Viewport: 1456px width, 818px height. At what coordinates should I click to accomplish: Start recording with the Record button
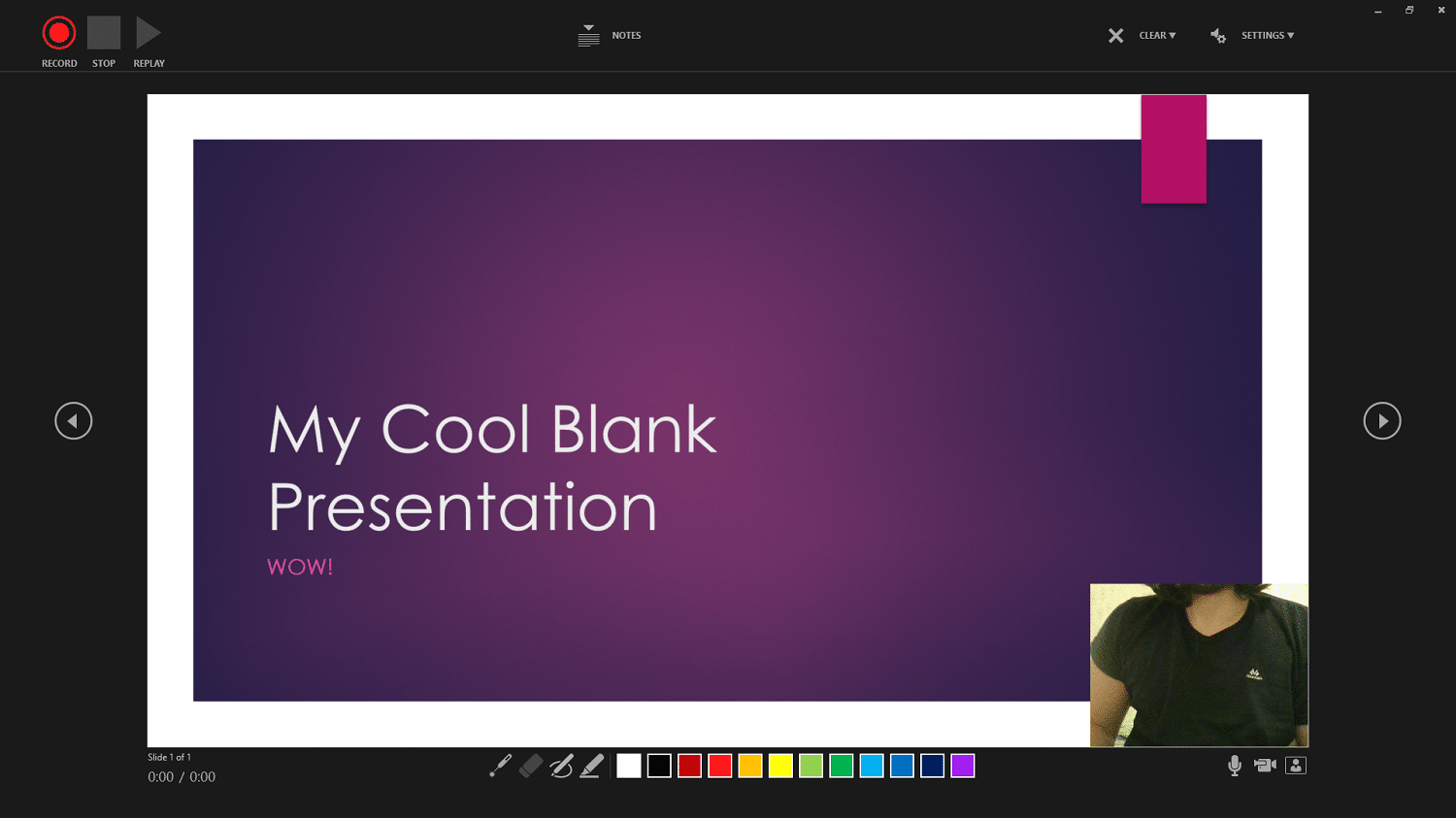[x=58, y=31]
